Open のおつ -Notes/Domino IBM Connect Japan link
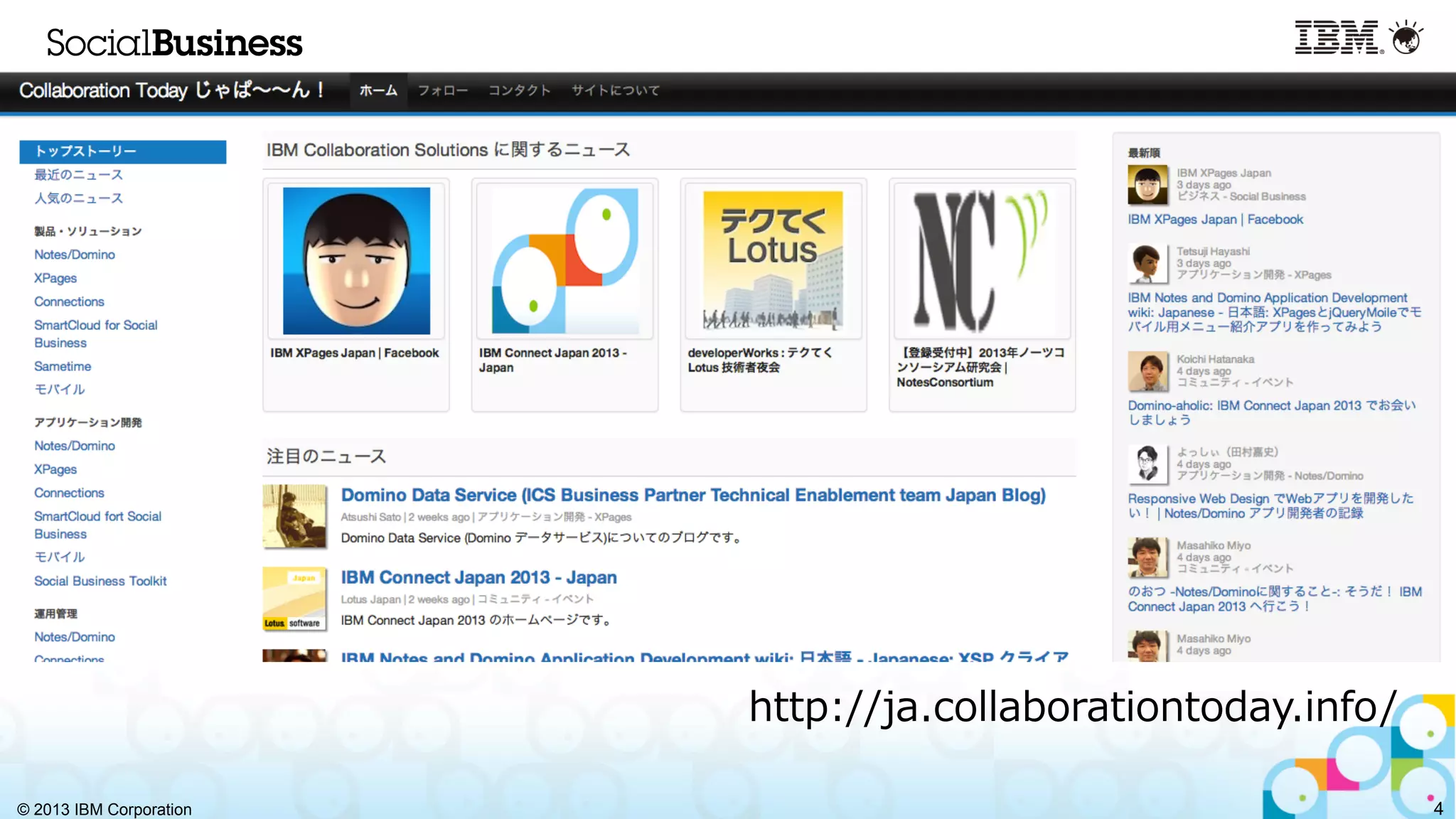 point(1274,599)
